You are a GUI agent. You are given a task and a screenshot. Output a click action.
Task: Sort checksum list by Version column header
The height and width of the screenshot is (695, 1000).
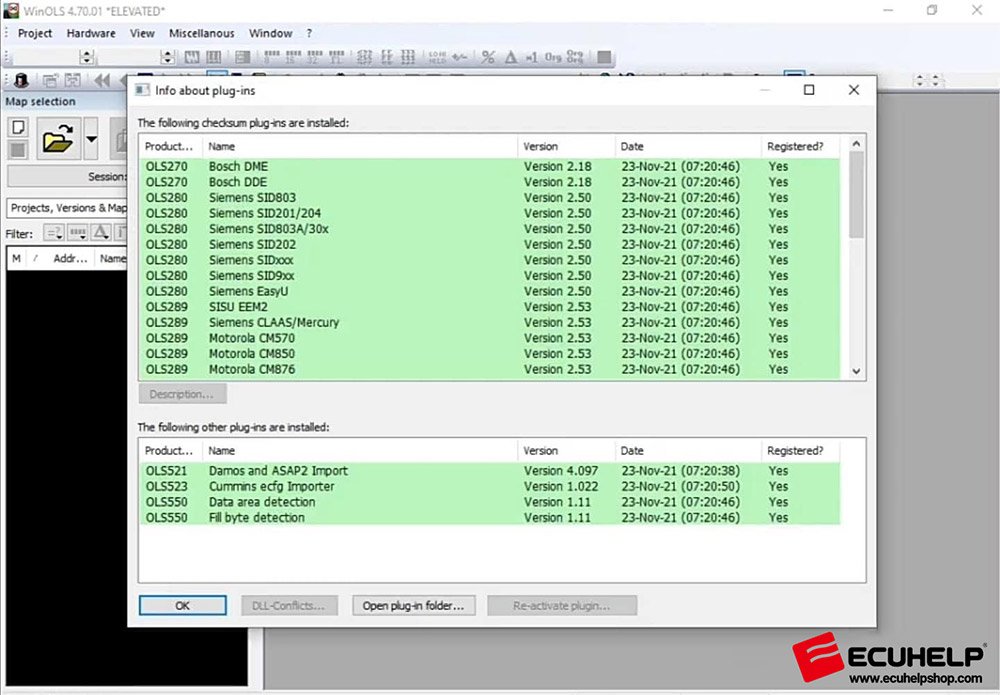coord(566,147)
